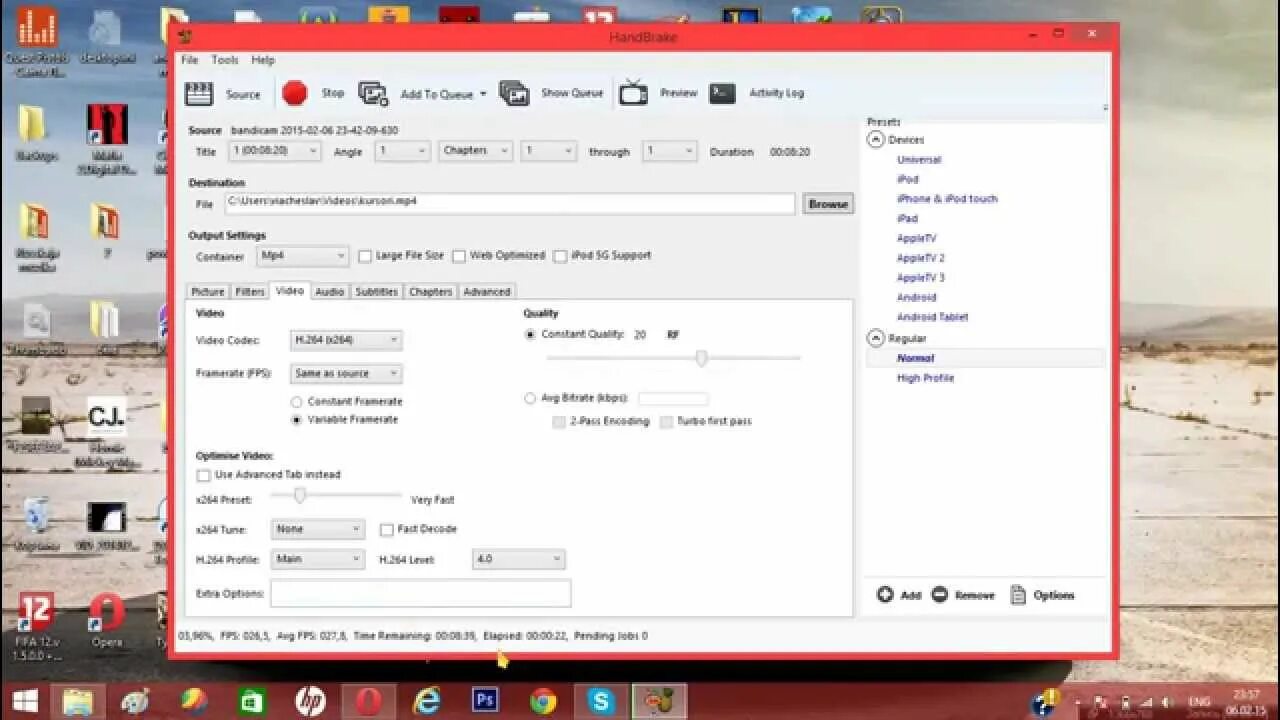
Task: Enable the Large File Size checkbox
Action: [365, 256]
